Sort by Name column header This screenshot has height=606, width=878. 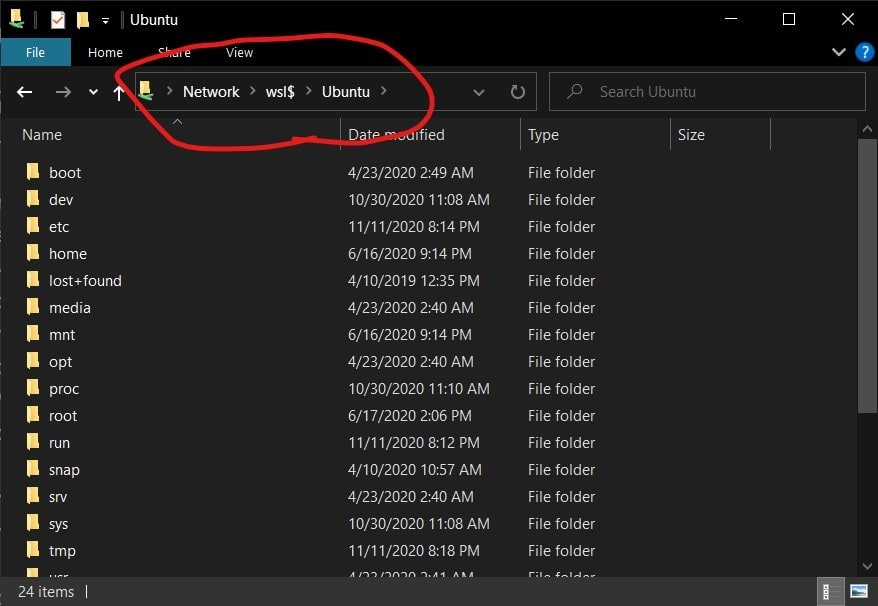click(x=42, y=135)
